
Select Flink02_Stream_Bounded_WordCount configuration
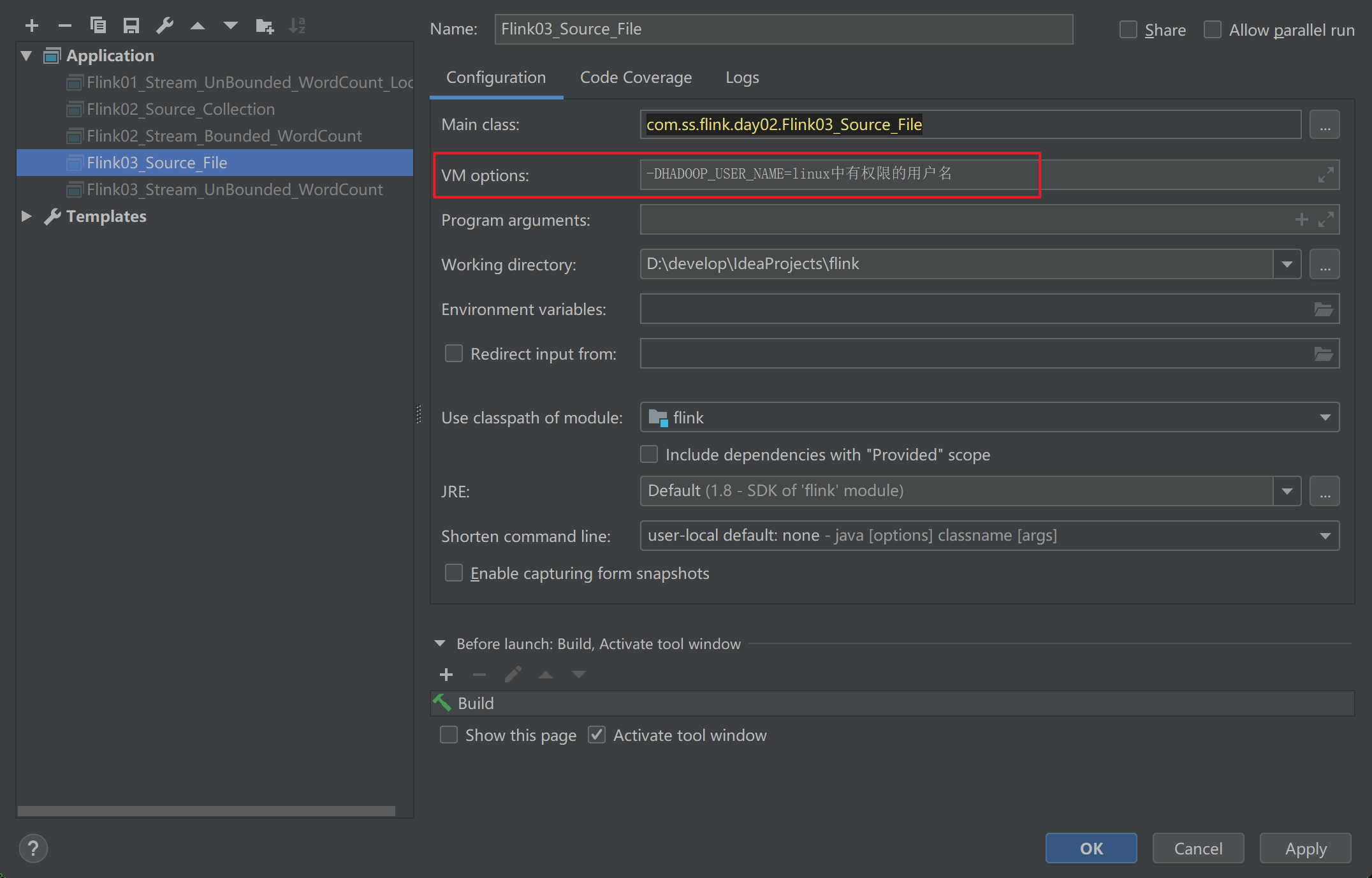pyautogui.click(x=214, y=136)
